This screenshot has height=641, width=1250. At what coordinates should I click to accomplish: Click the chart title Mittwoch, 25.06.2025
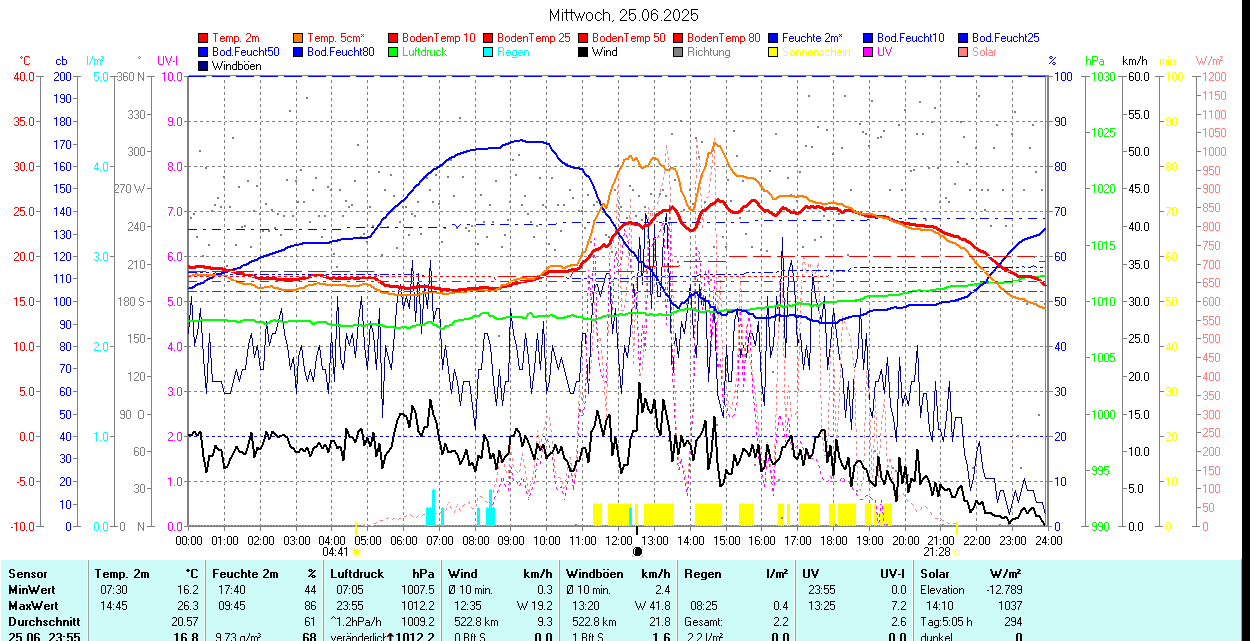pyautogui.click(x=624, y=15)
